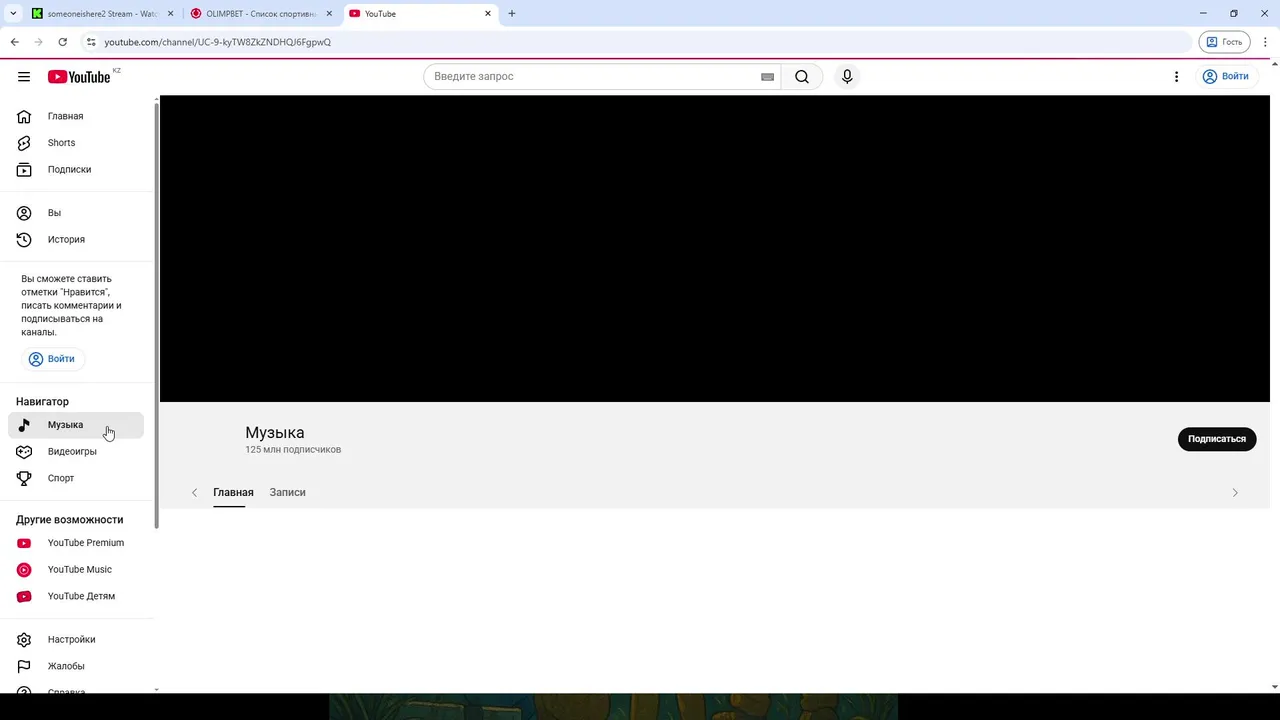1280x720 pixels.
Task: Click the Музыка channel title
Action: pos(275,433)
